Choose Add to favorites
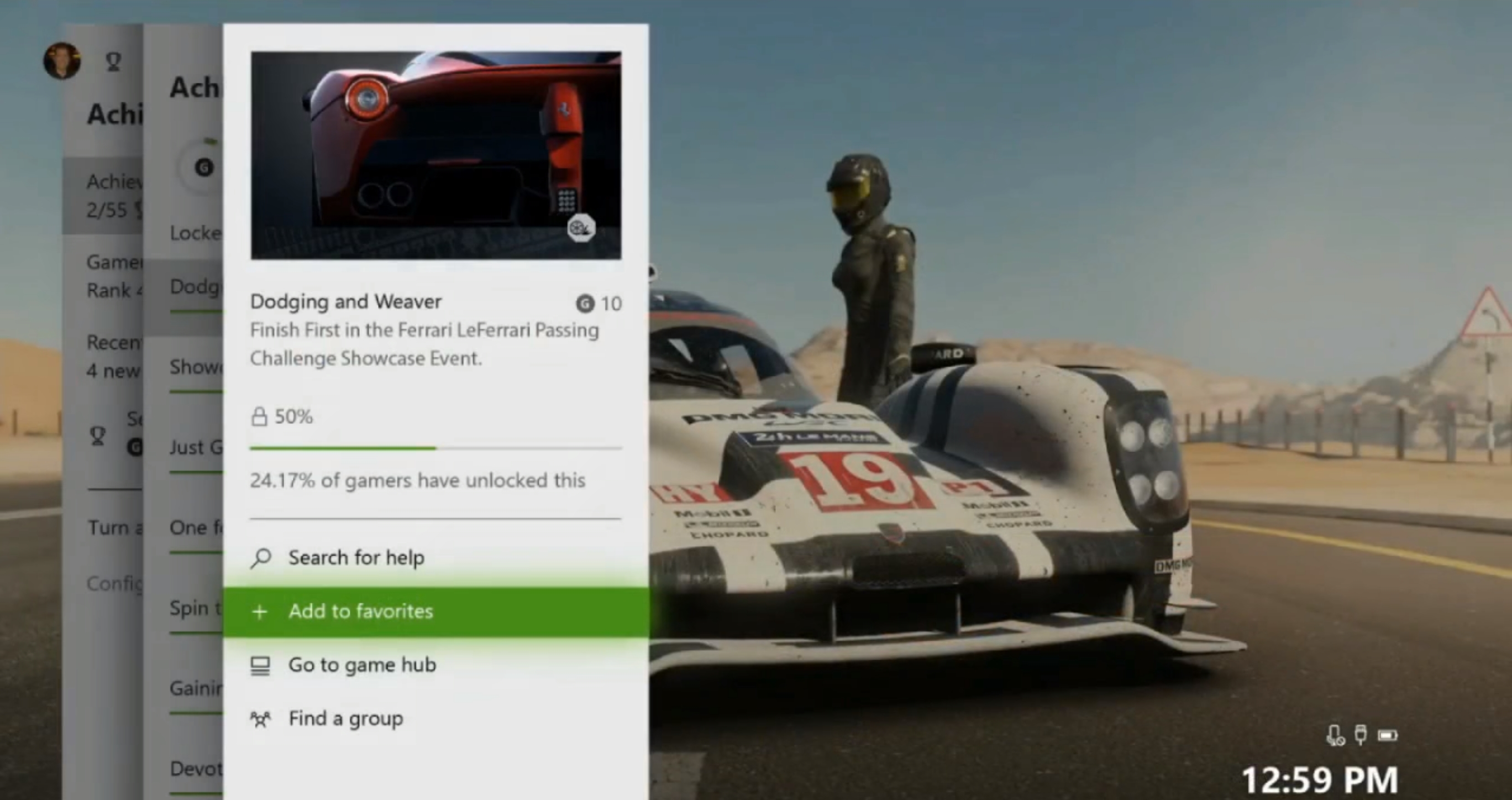Screen dimensions: 1512x800 (435, 611)
